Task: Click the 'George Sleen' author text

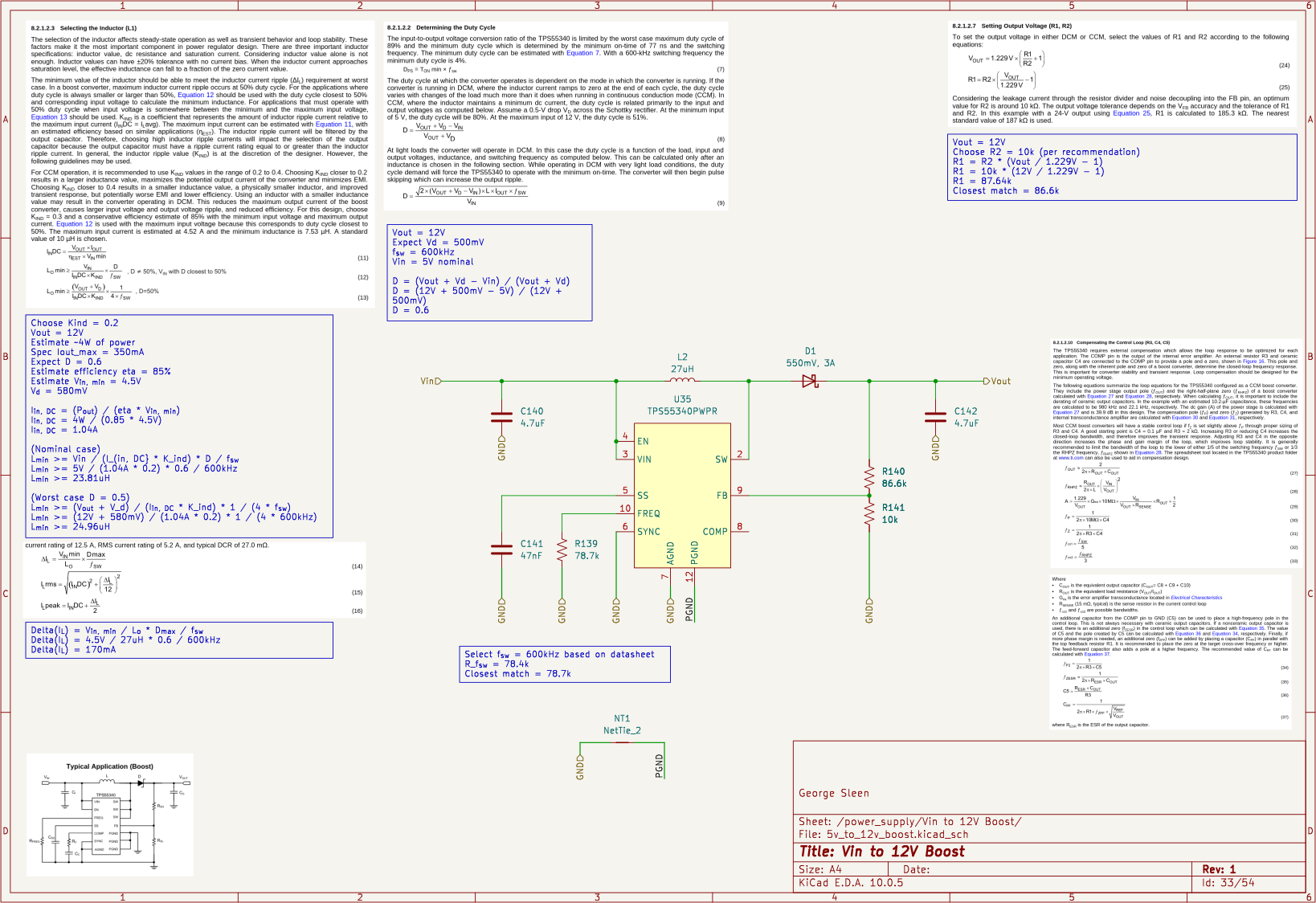Action: coord(834,793)
